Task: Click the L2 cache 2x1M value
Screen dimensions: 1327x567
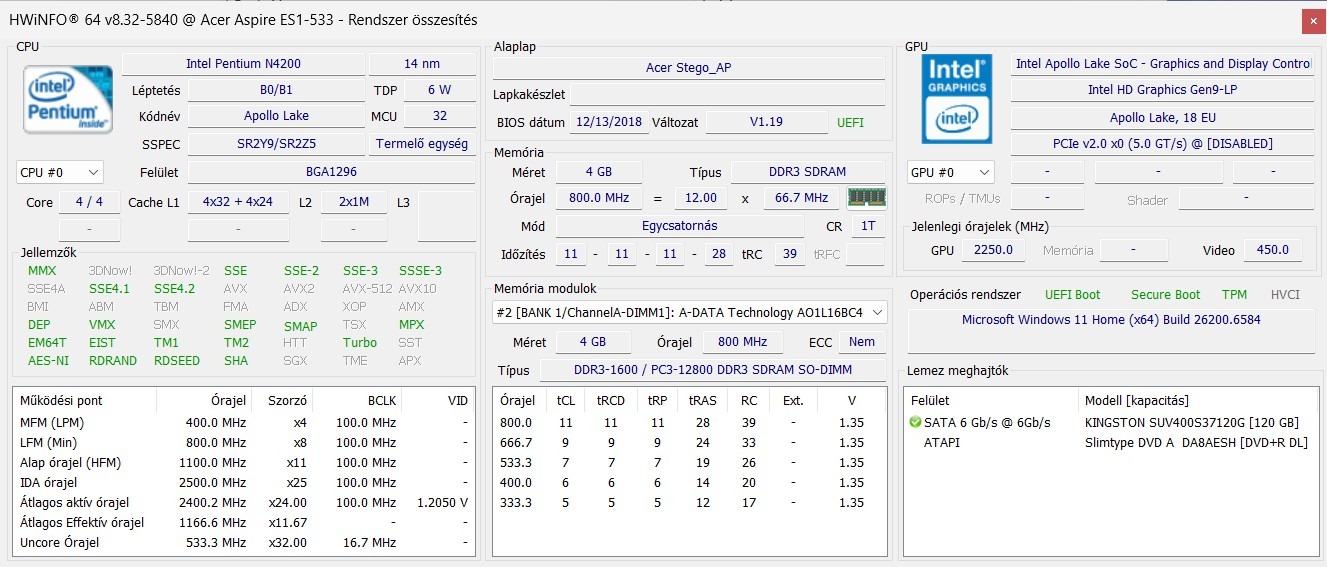Action: coord(354,201)
